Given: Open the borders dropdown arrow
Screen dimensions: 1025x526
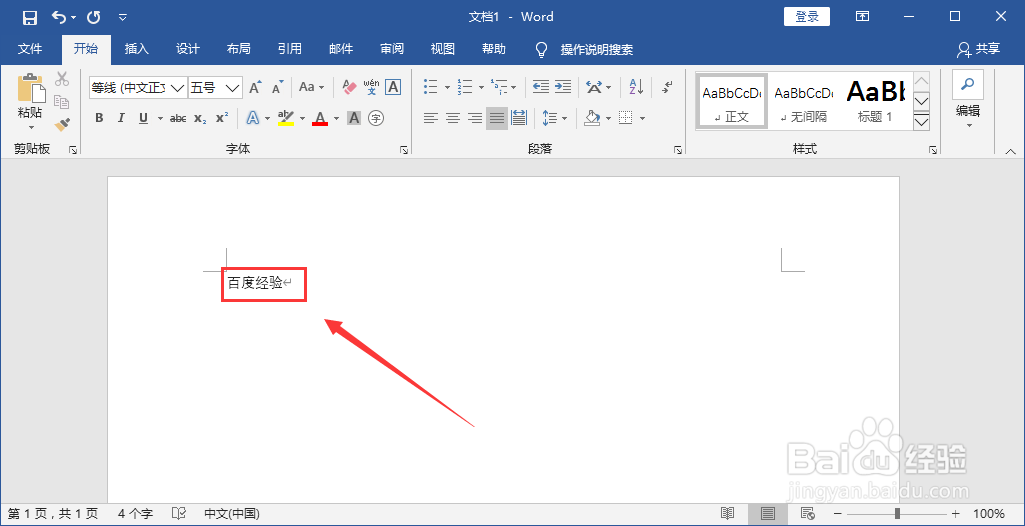Looking at the screenshot, I should (643, 119).
